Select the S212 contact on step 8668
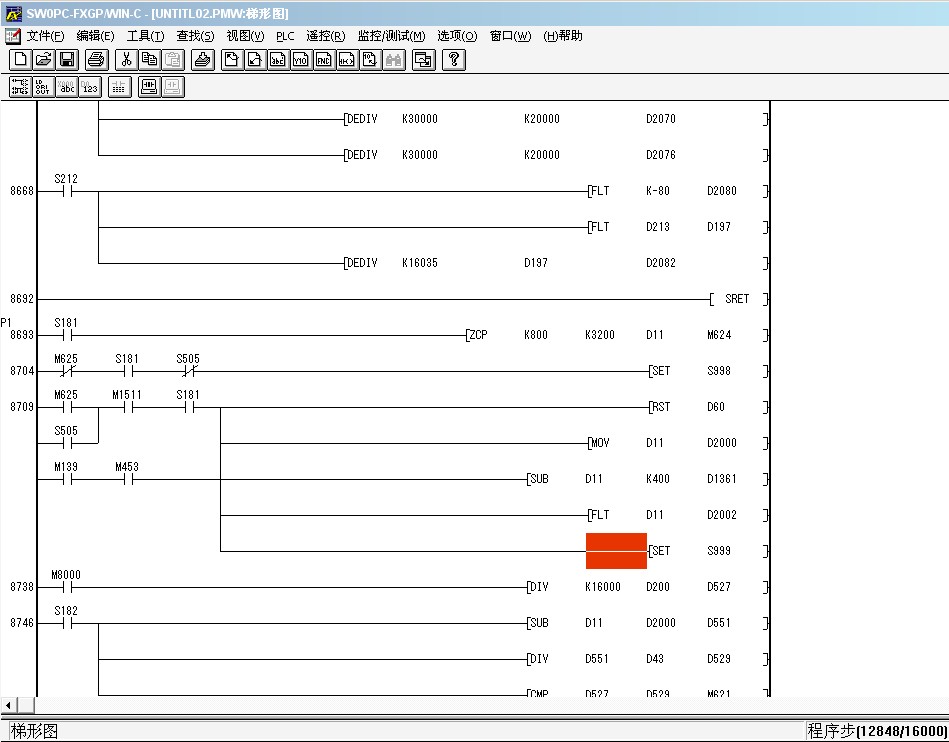Screen dimensions: 949x742 (x=67, y=191)
